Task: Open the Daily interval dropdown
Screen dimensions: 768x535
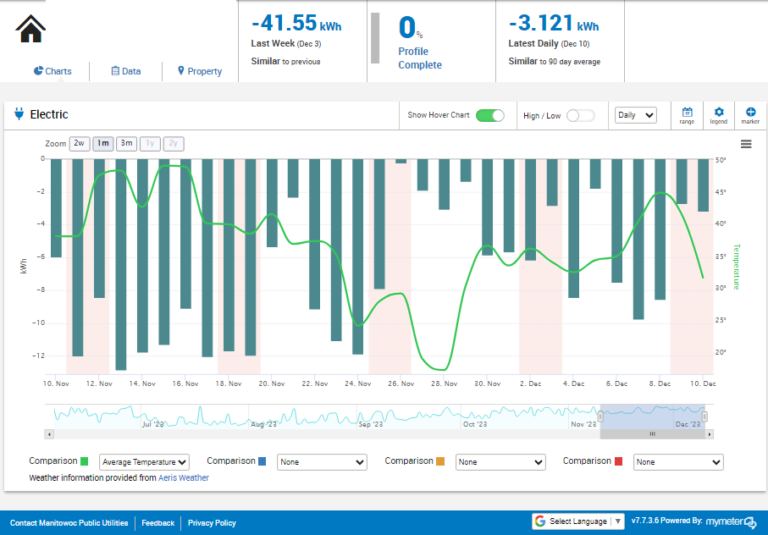Action: tap(635, 115)
